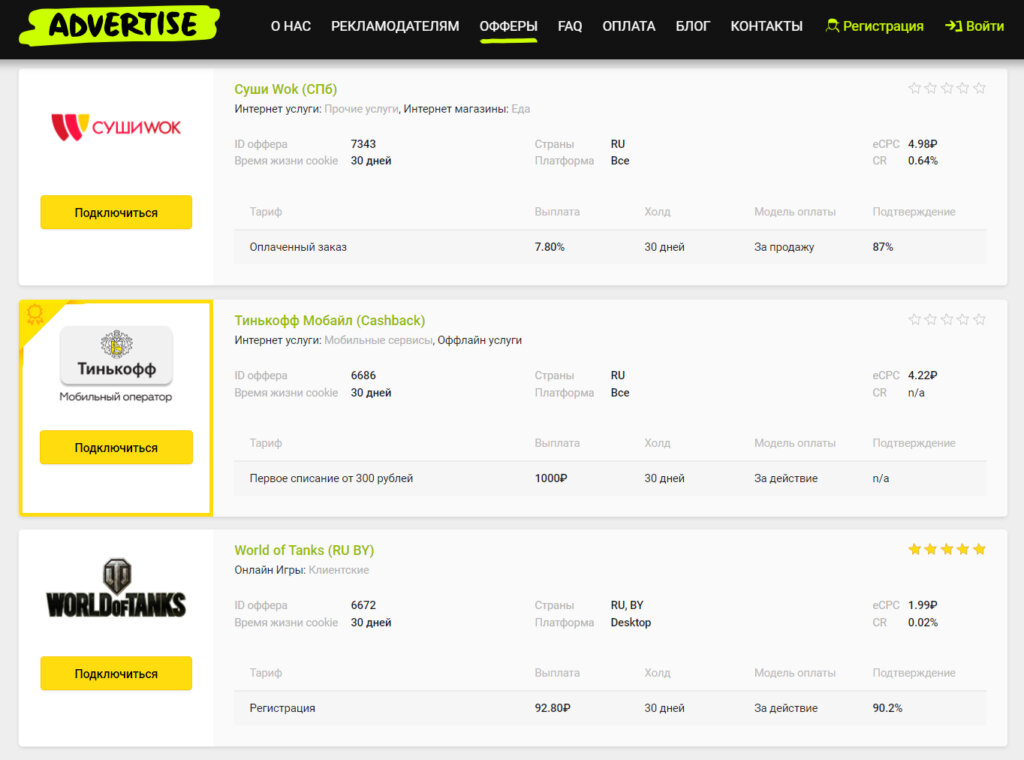Click the Мобильные сервисы category link
Viewport: 1024px width, 760px height.
(x=378, y=340)
